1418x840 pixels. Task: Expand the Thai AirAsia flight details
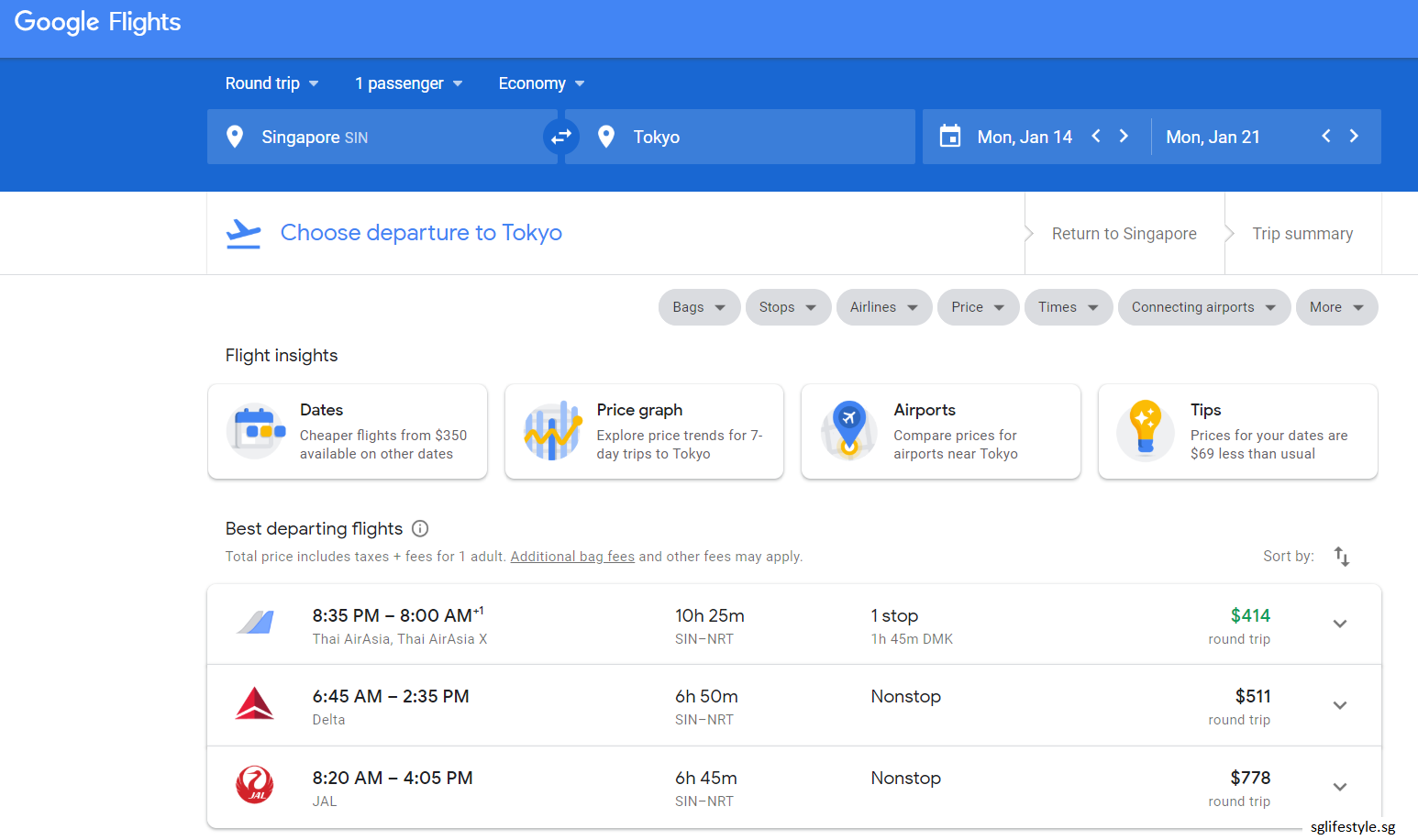coord(1339,624)
